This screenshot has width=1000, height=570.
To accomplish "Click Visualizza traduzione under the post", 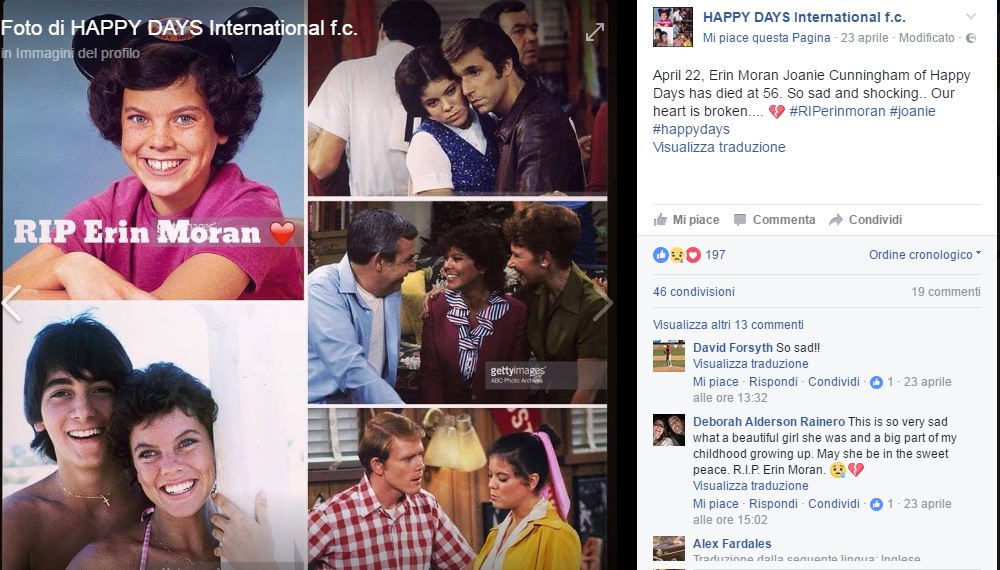I will click(x=719, y=147).
